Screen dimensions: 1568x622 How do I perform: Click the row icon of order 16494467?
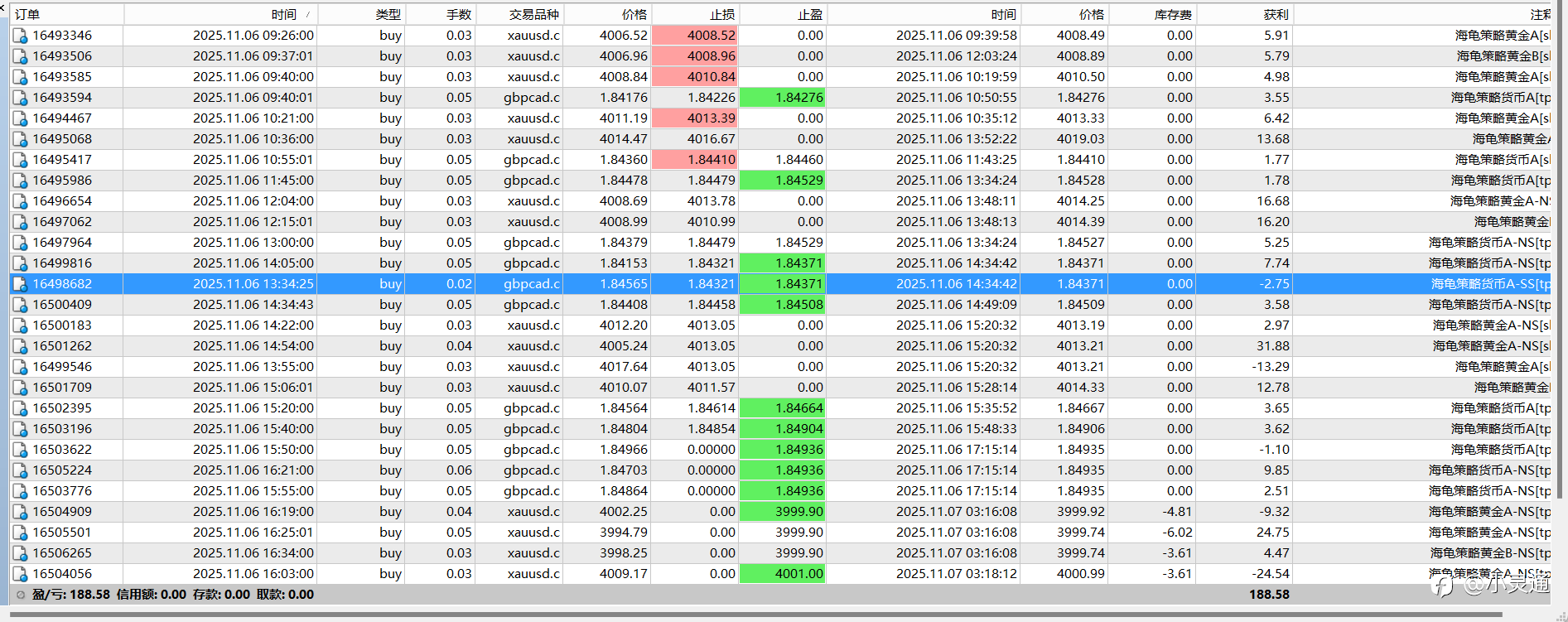[20, 118]
